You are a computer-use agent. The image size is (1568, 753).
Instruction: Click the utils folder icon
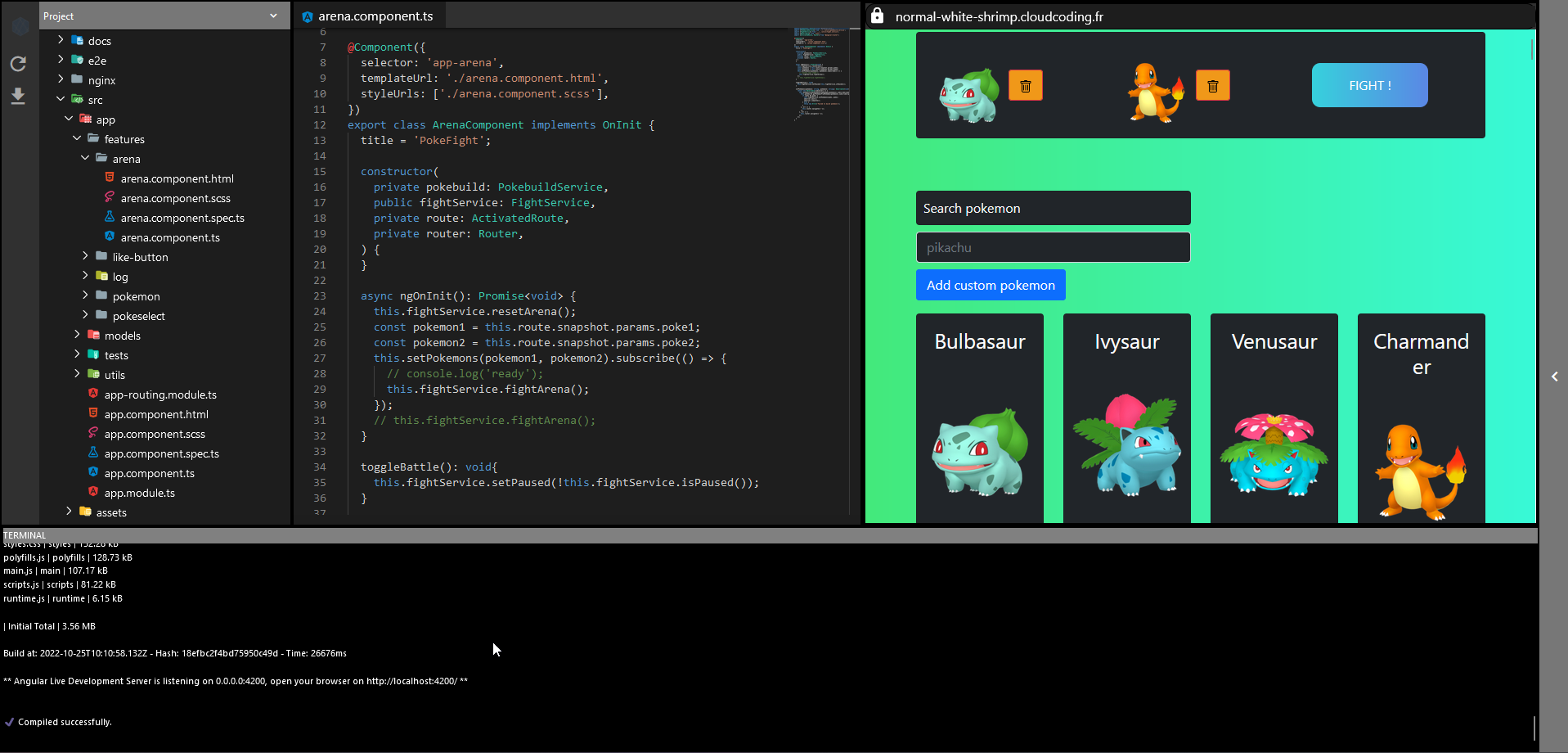coord(94,374)
